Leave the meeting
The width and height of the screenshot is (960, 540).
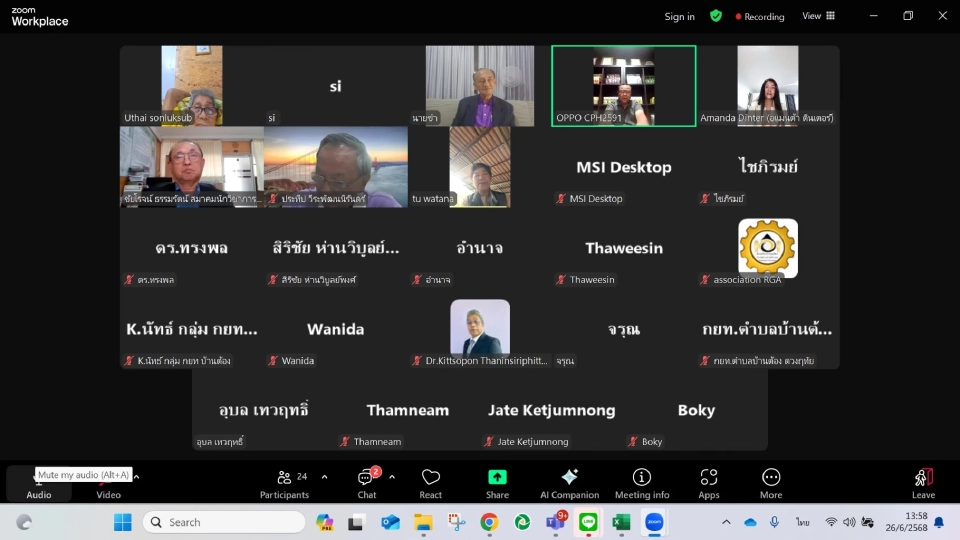tap(923, 482)
